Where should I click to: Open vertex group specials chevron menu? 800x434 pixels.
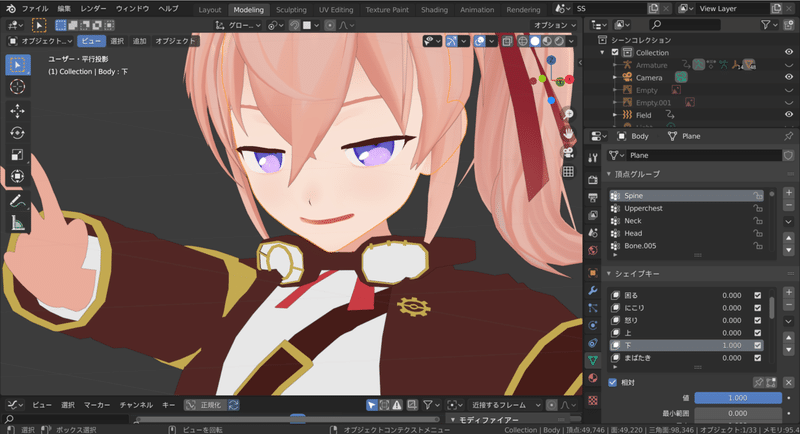(x=788, y=221)
